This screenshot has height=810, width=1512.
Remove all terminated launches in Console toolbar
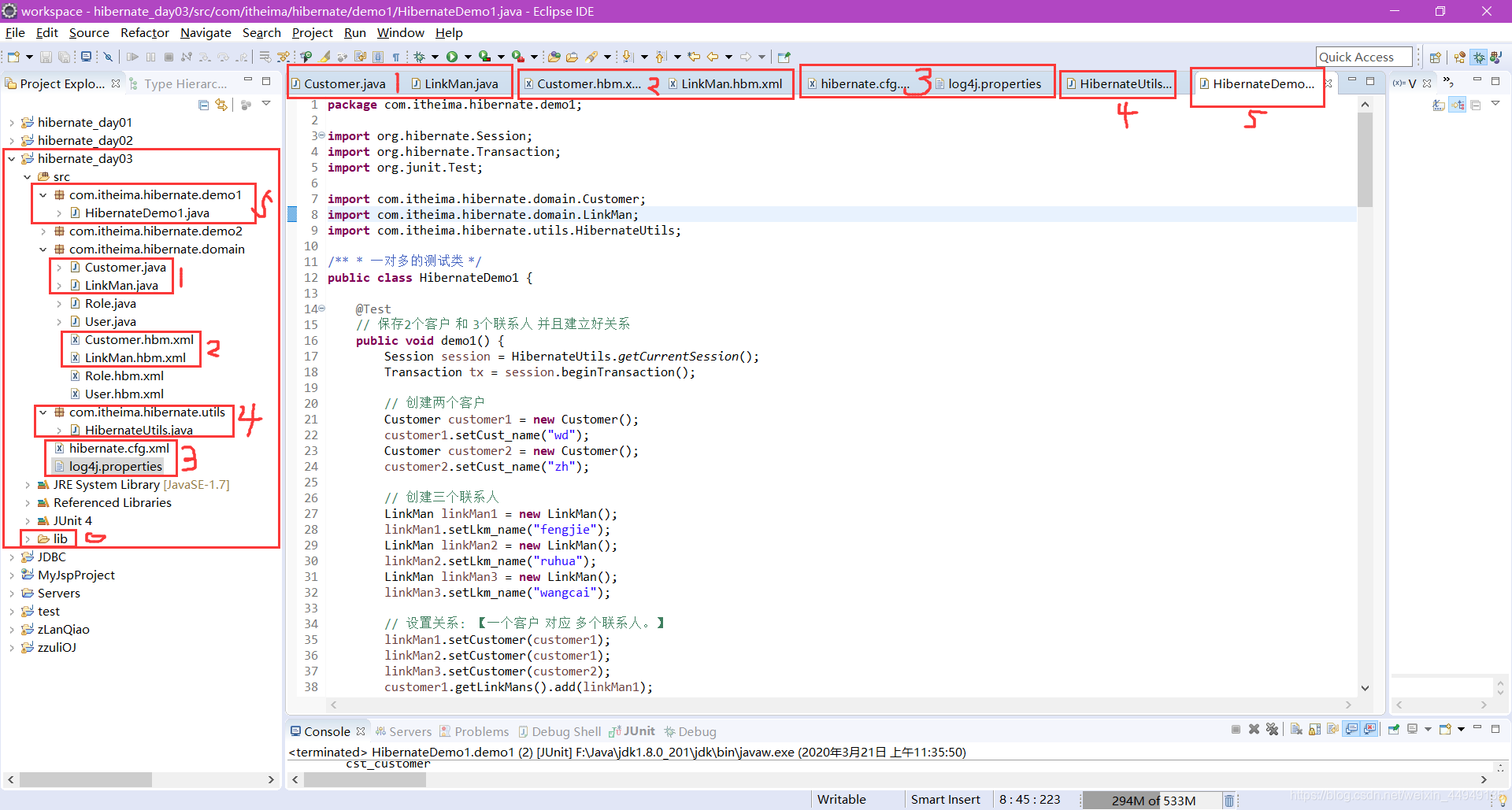point(1273,730)
